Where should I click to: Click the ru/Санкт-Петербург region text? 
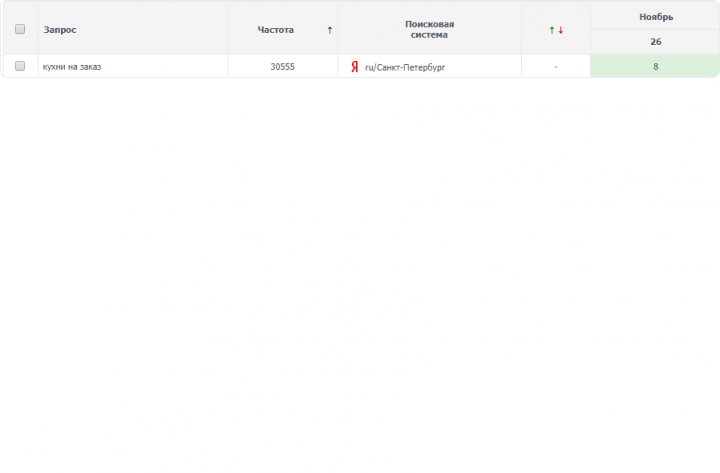click(405, 68)
